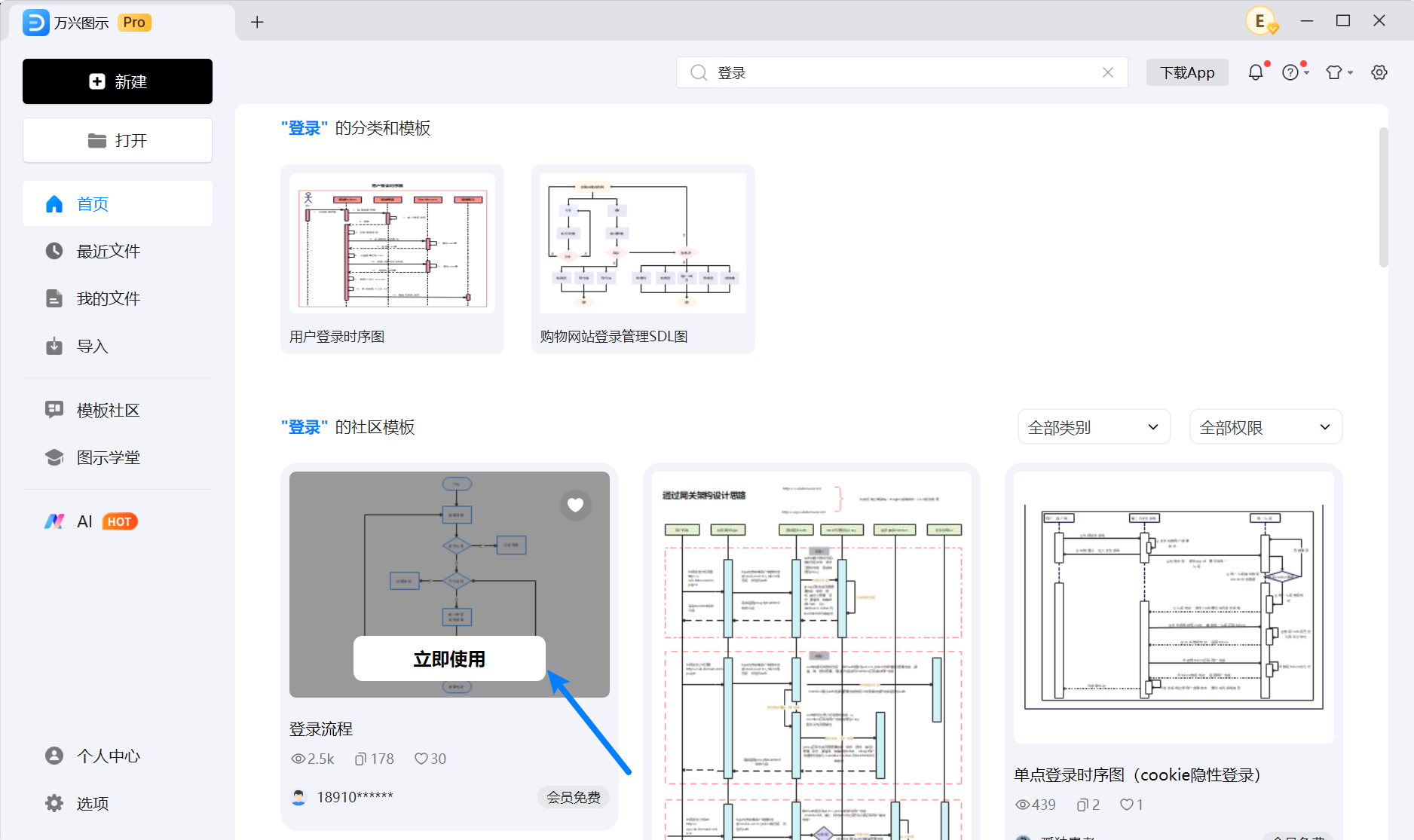This screenshot has height=840, width=1414.
Task: Expand the 全部权限 dropdown
Action: [x=1266, y=427]
